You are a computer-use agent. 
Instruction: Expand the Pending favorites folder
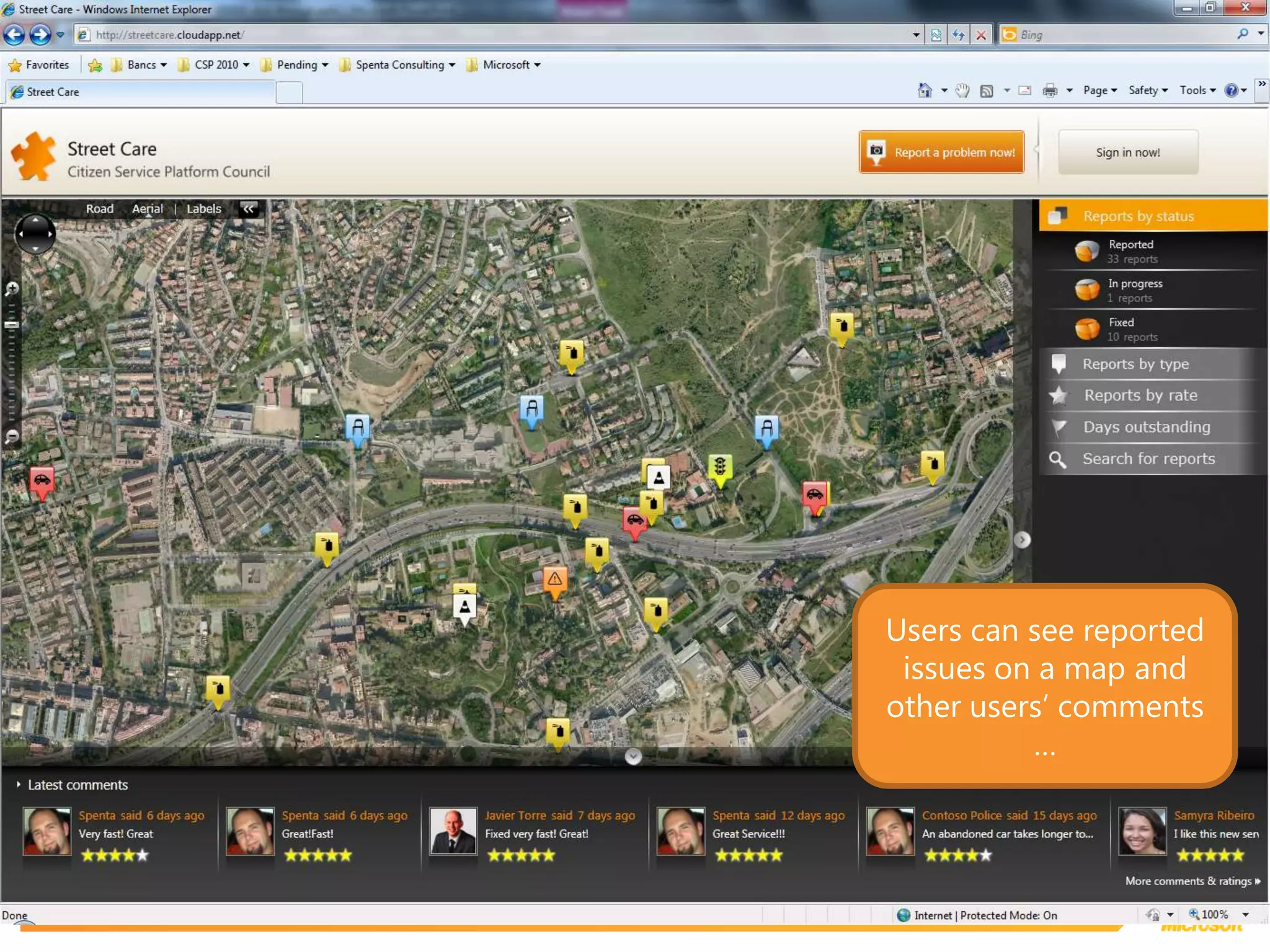pos(294,65)
